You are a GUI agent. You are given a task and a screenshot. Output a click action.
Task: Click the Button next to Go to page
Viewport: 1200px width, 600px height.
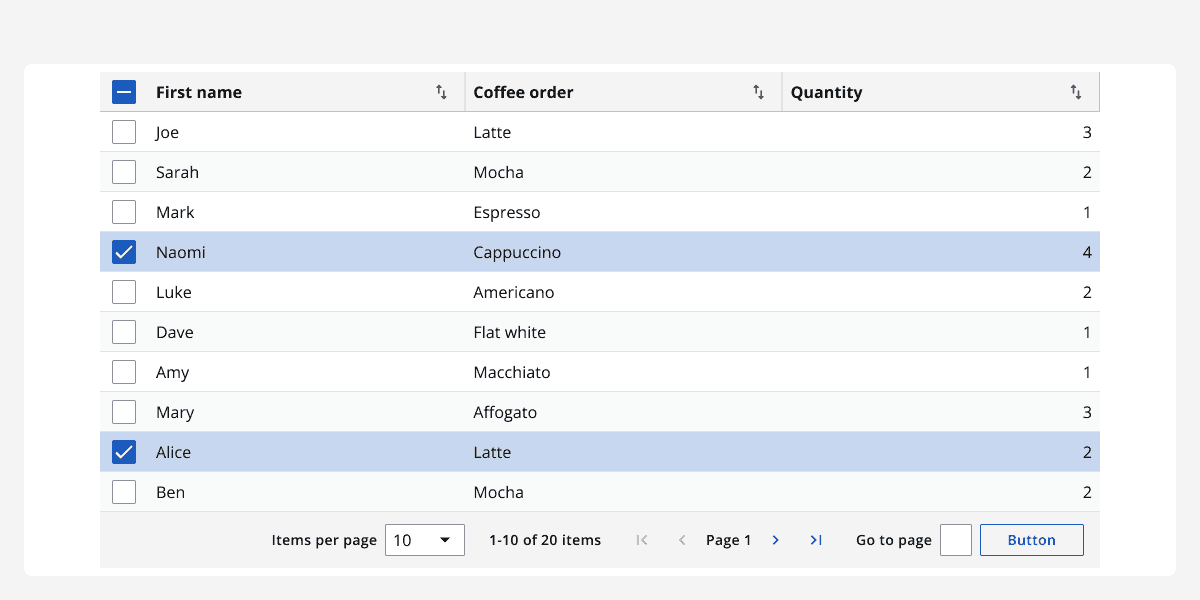pyautogui.click(x=1031, y=540)
